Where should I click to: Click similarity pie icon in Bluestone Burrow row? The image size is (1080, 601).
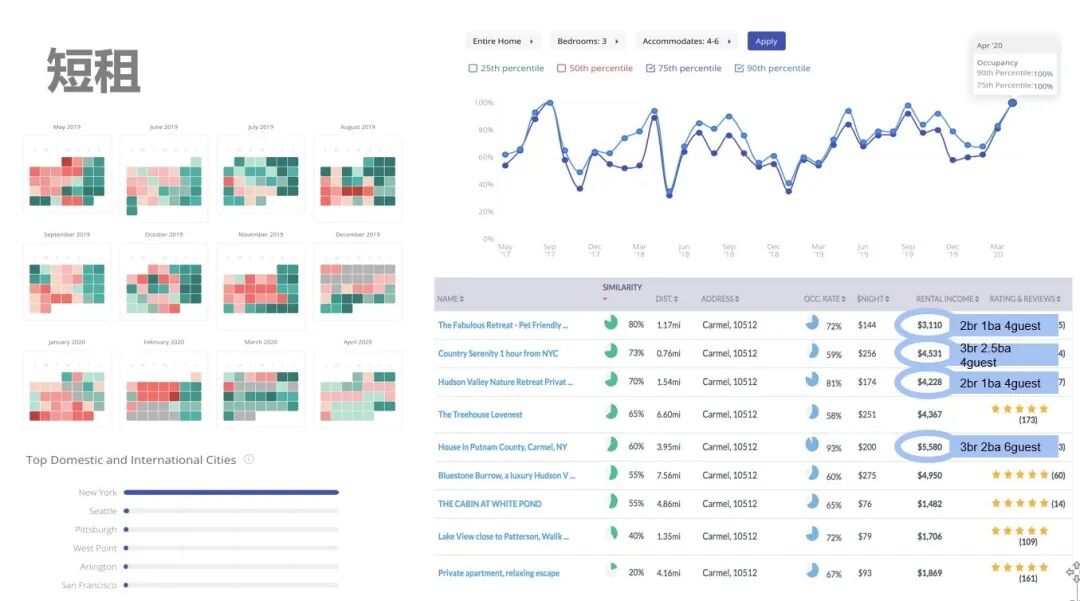pos(611,473)
